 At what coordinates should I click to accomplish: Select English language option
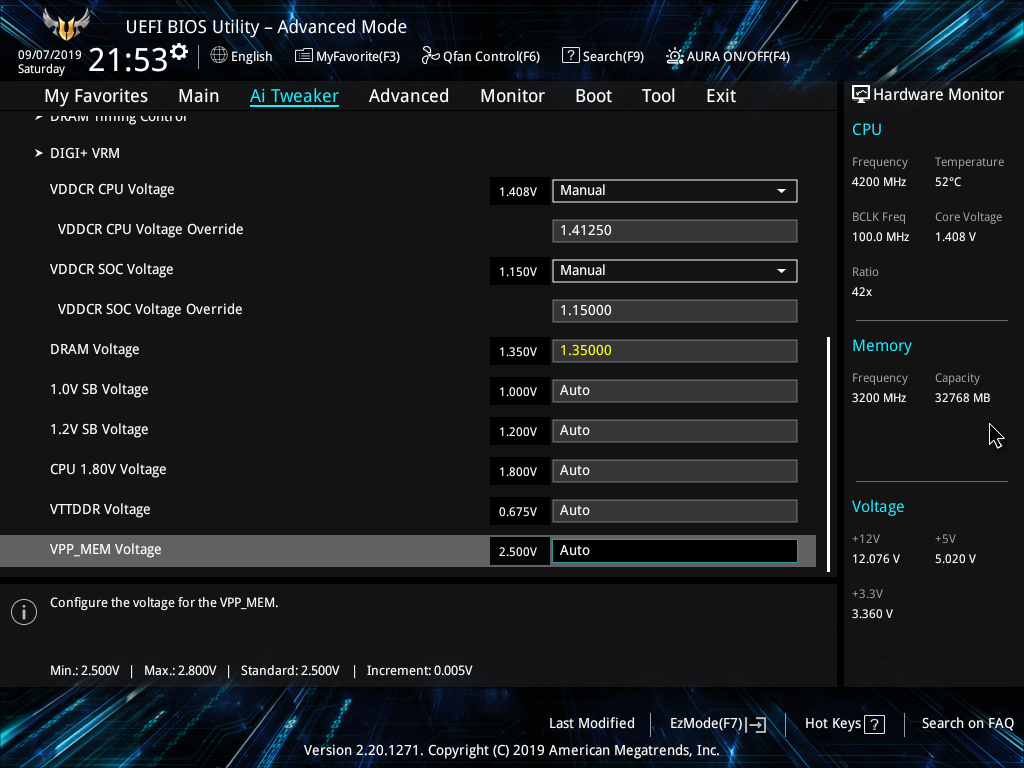click(x=251, y=57)
